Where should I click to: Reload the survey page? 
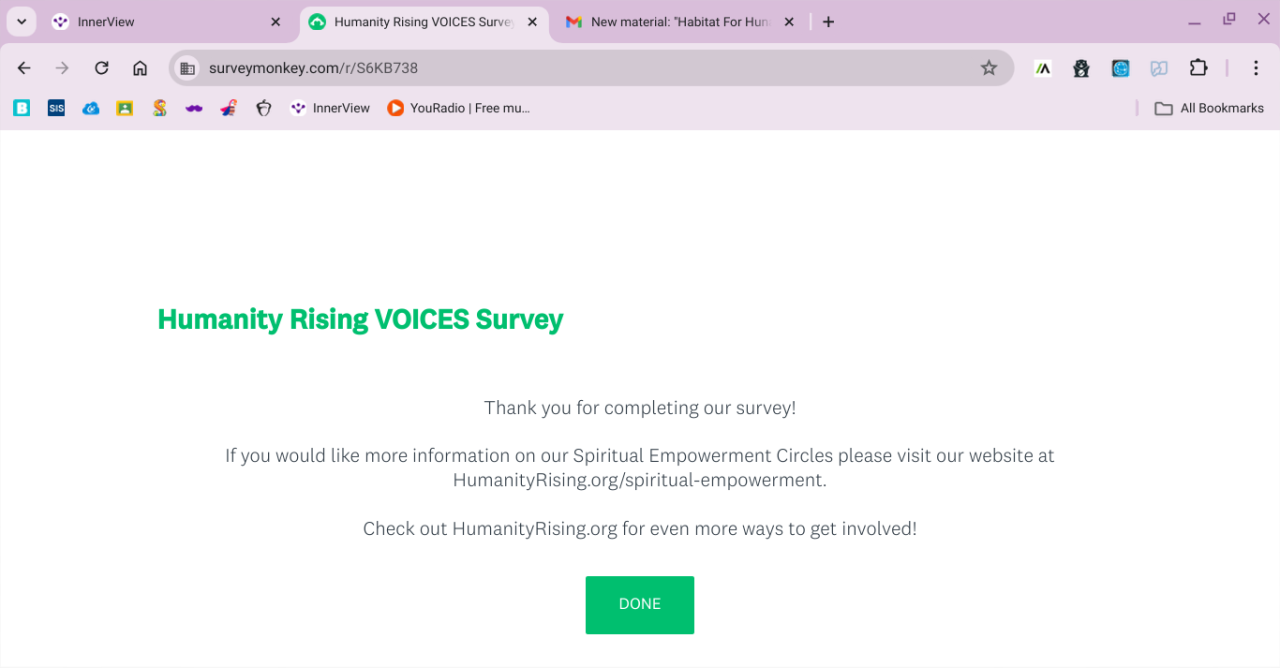pyautogui.click(x=101, y=68)
